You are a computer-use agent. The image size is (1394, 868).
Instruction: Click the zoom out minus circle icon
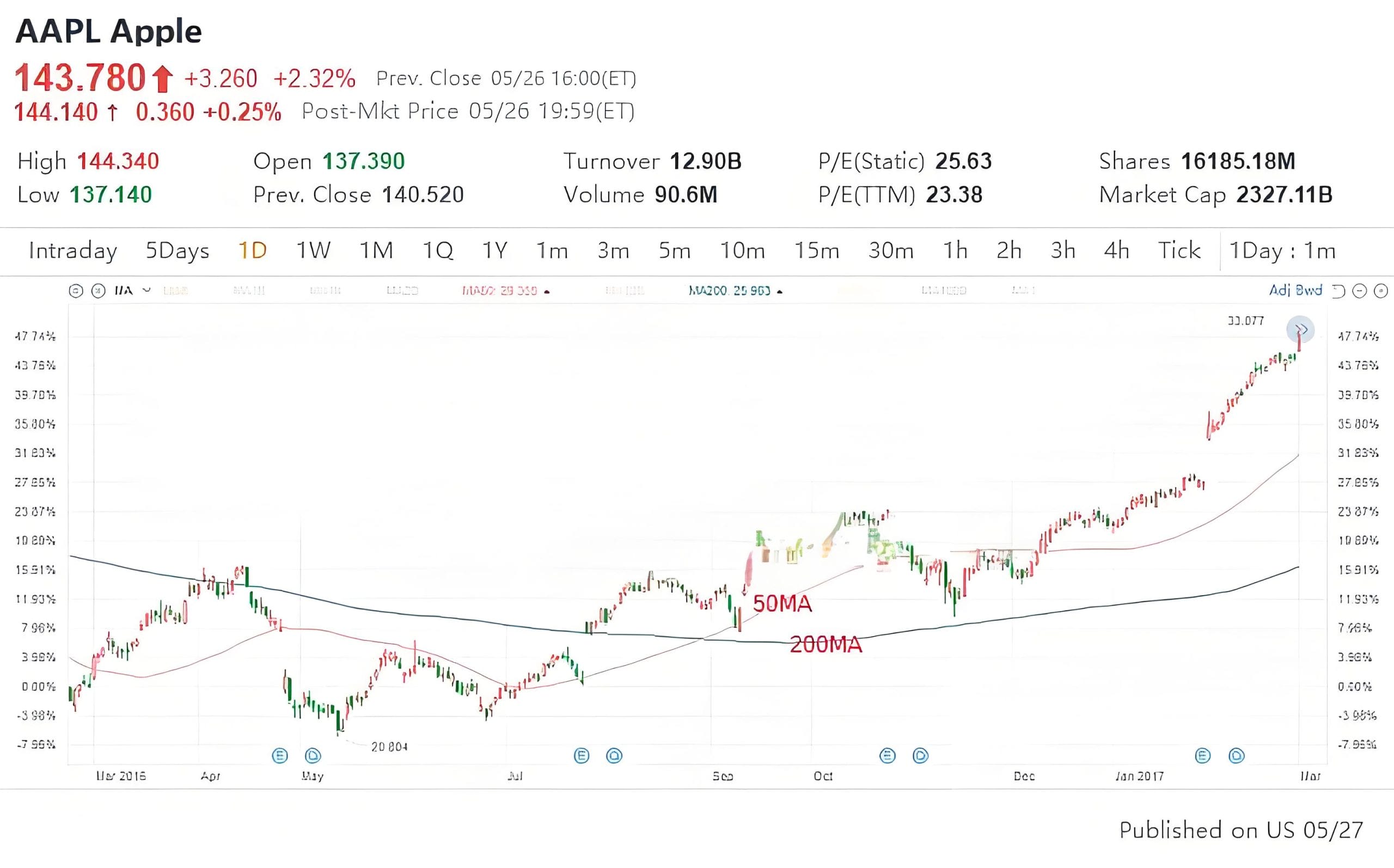coord(1359,291)
